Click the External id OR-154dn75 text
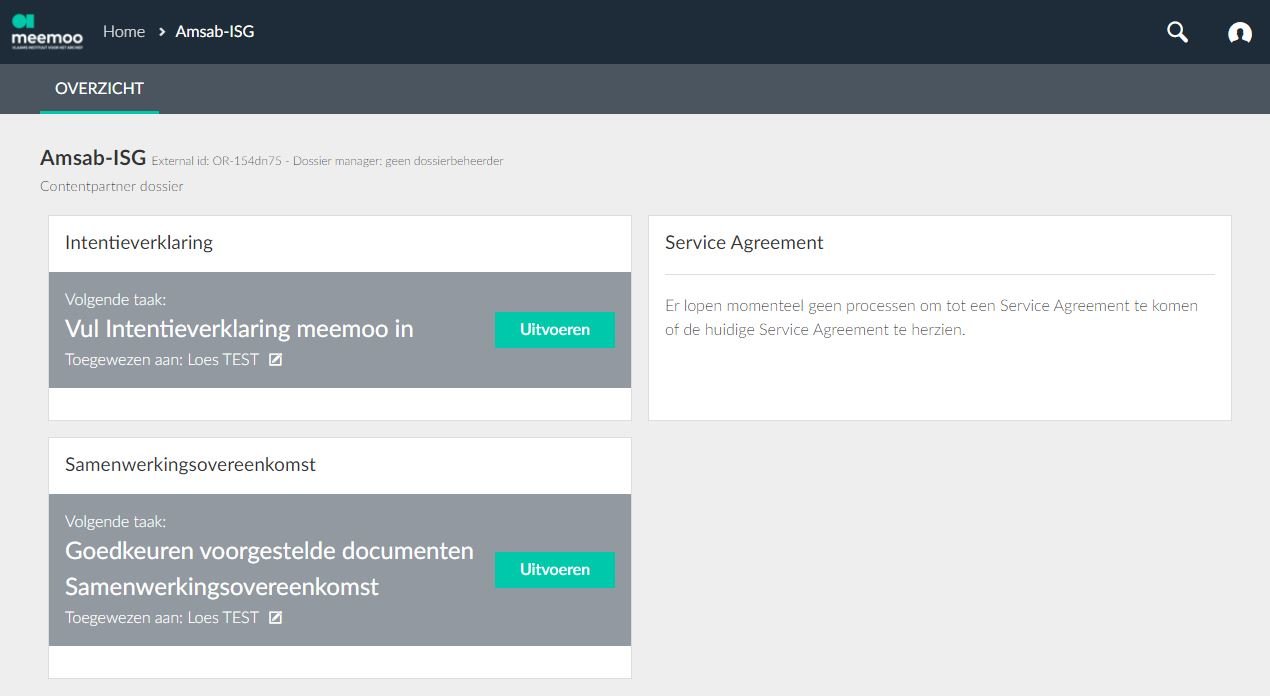Screen dimensions: 1270x696 [218, 161]
